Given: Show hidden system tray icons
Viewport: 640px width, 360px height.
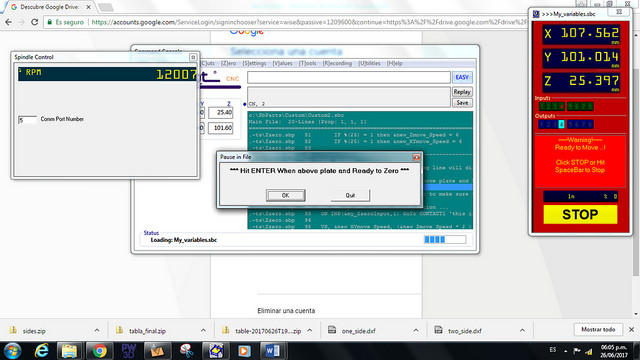Looking at the screenshot, I should click(566, 351).
